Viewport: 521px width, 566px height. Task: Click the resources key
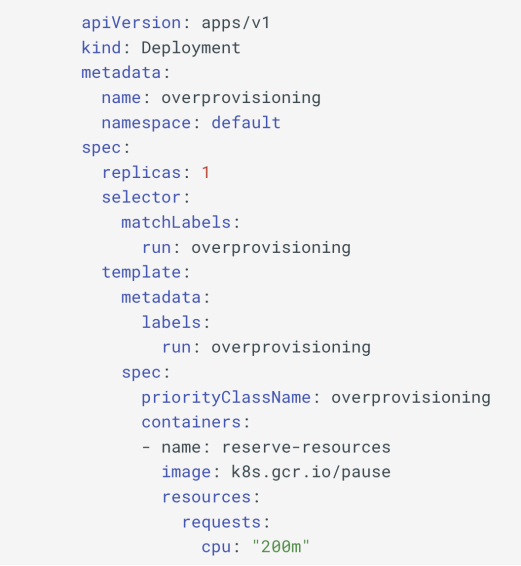coord(206,497)
